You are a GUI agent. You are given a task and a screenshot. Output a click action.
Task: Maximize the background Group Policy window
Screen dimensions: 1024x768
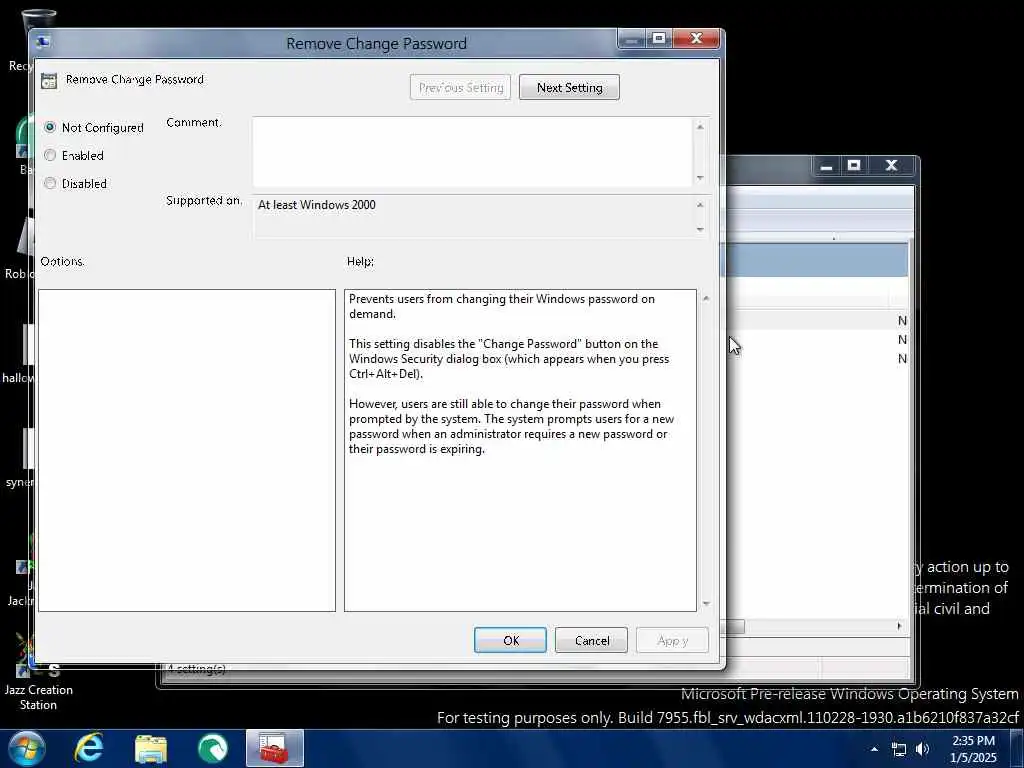[854, 166]
